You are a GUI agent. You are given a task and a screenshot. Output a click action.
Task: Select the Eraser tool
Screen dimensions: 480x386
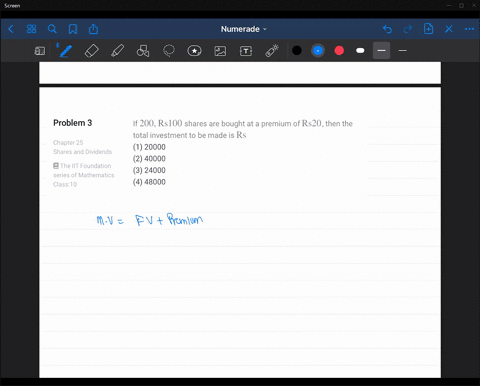pyautogui.click(x=92, y=51)
